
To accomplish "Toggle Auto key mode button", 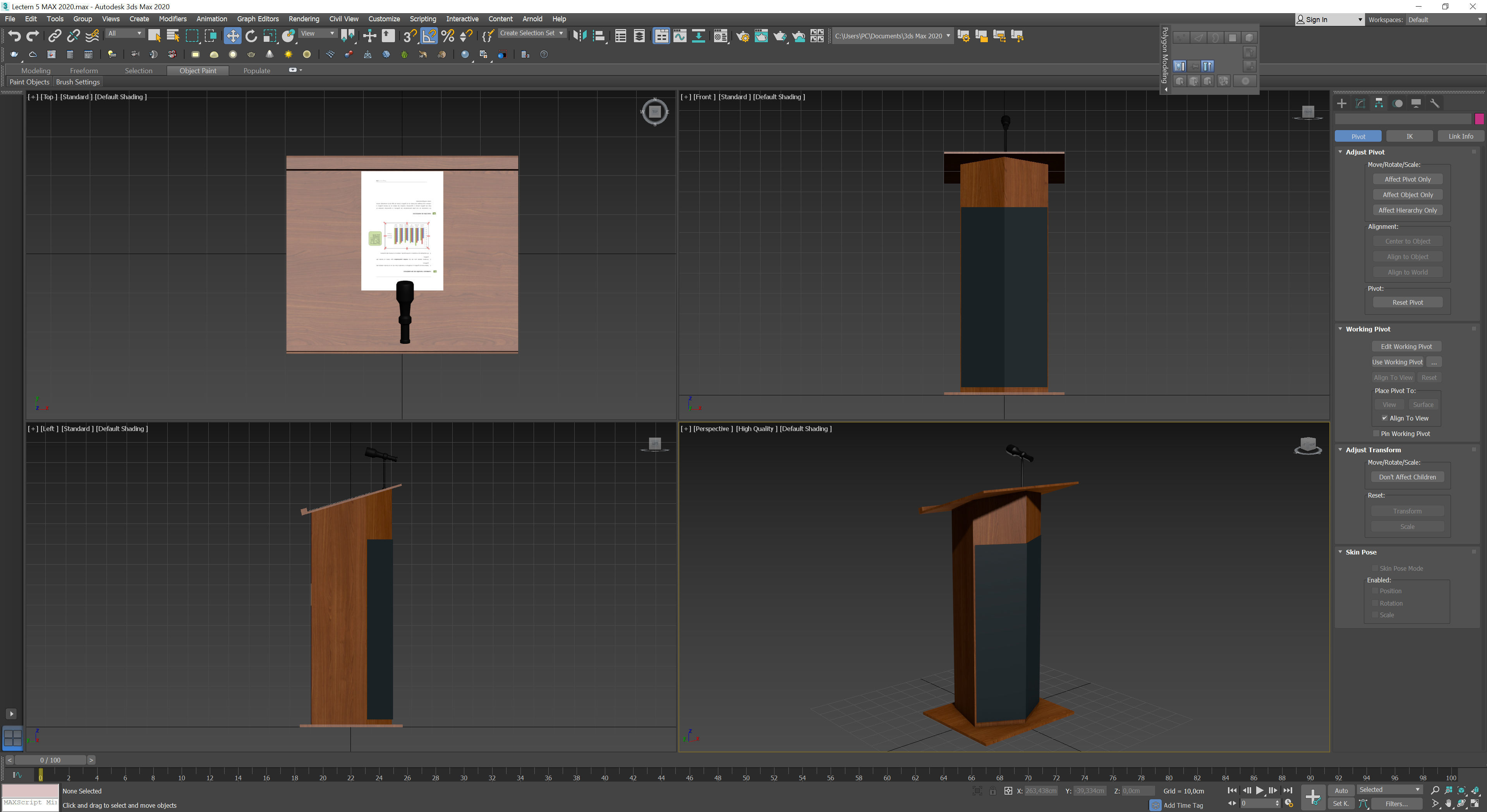I will [1341, 791].
